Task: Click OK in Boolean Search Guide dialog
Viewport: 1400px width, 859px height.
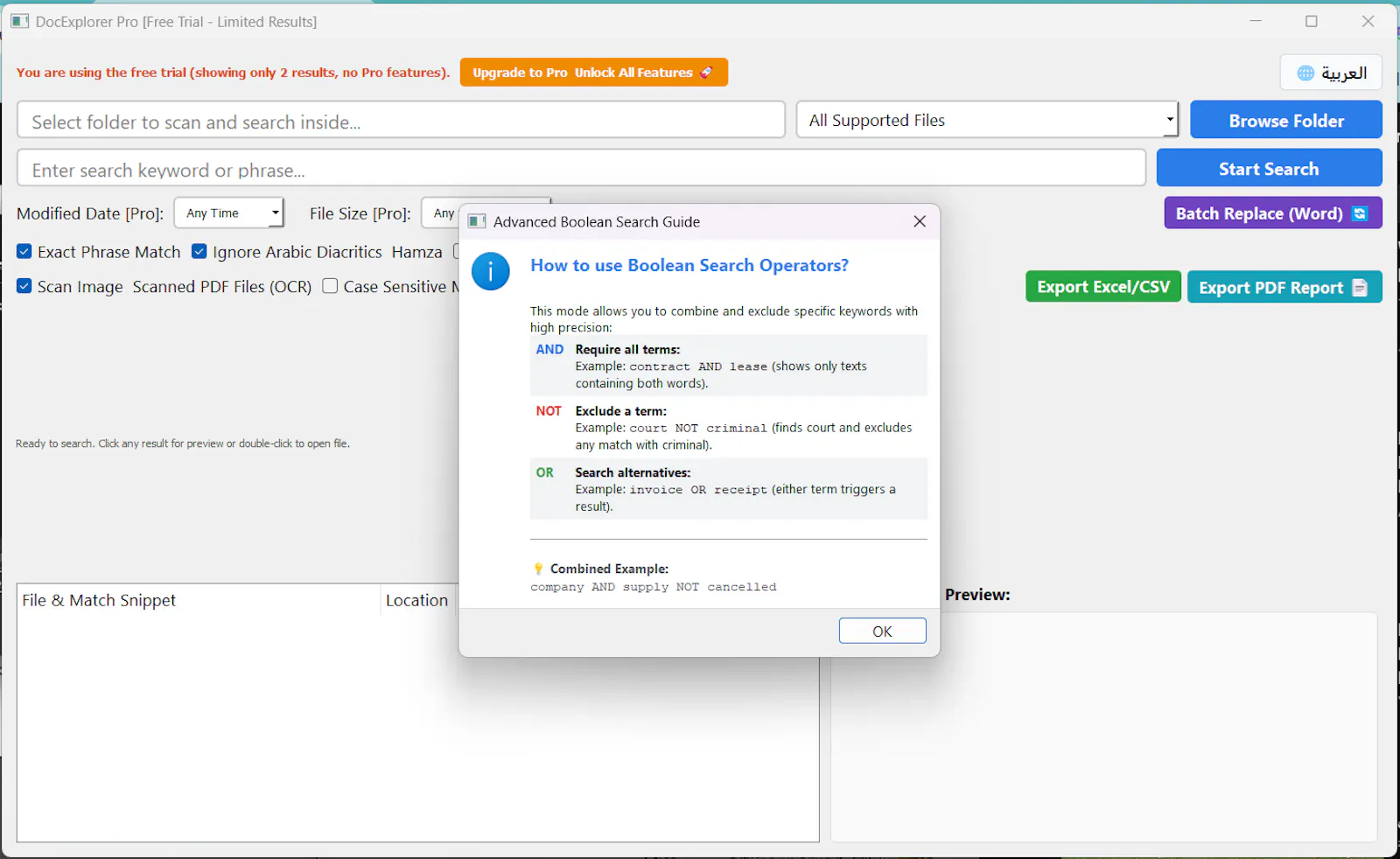Action: (882, 631)
